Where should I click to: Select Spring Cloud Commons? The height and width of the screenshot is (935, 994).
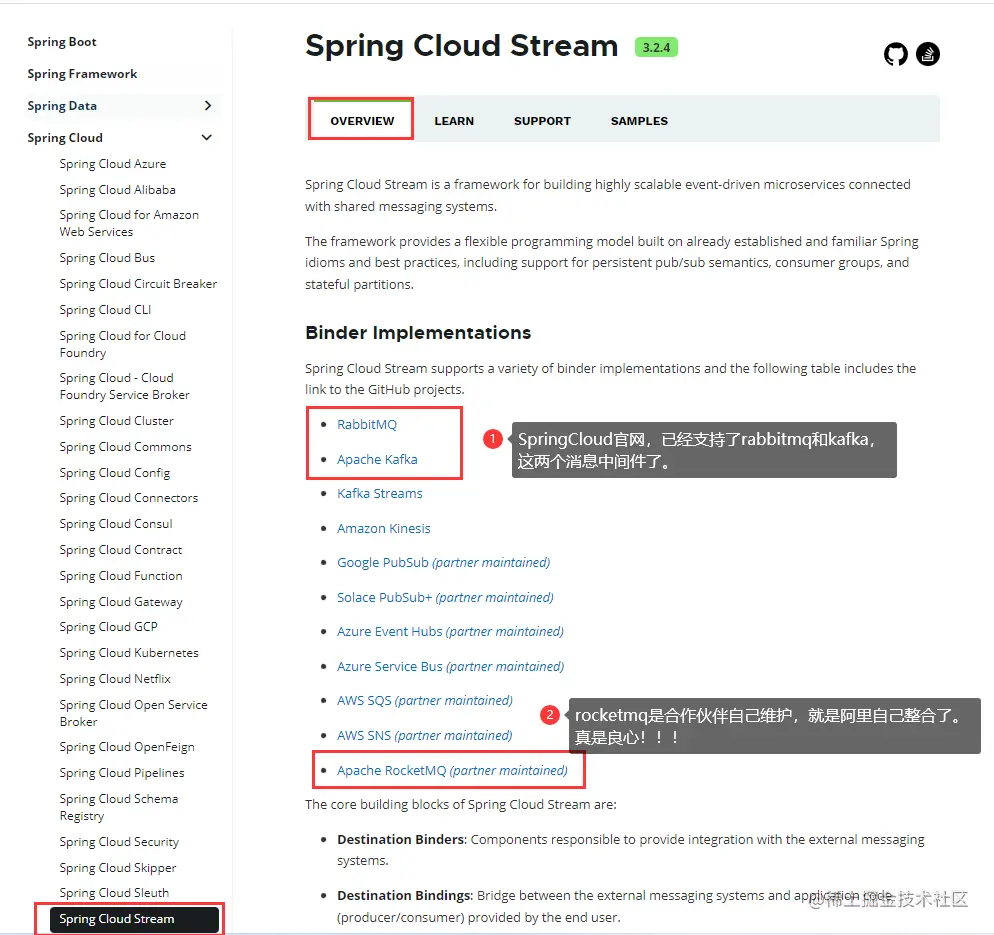(x=126, y=447)
